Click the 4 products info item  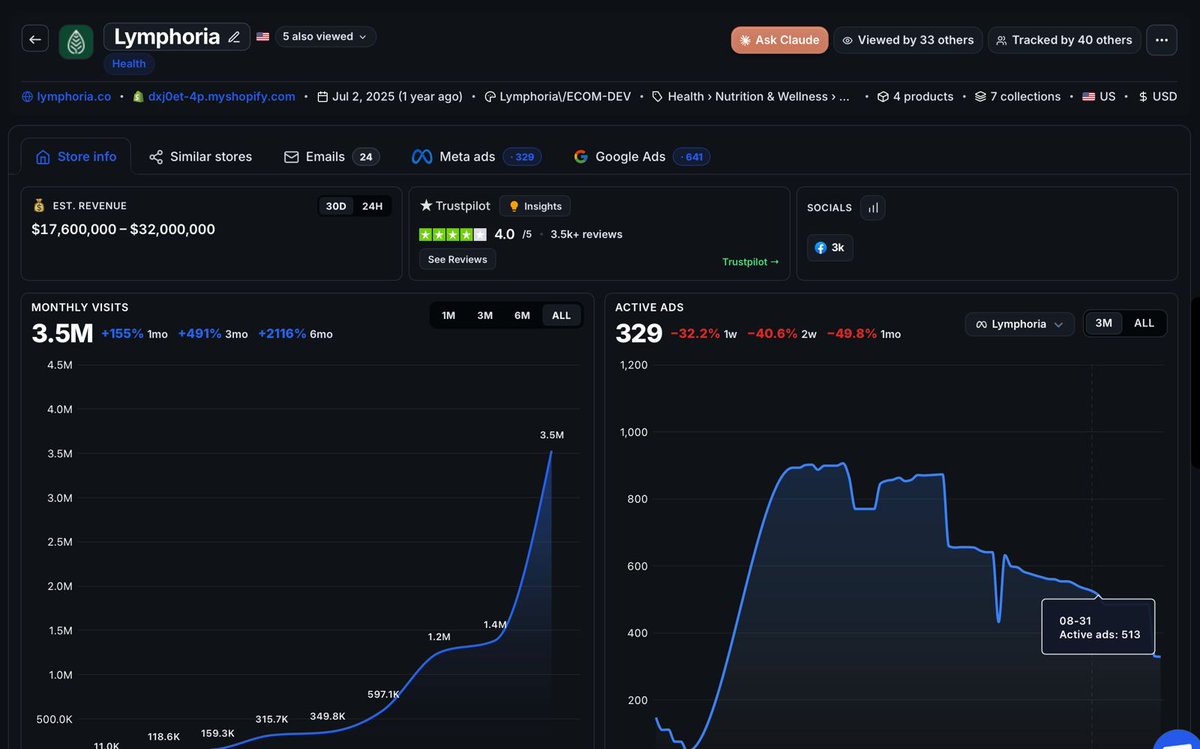(915, 97)
